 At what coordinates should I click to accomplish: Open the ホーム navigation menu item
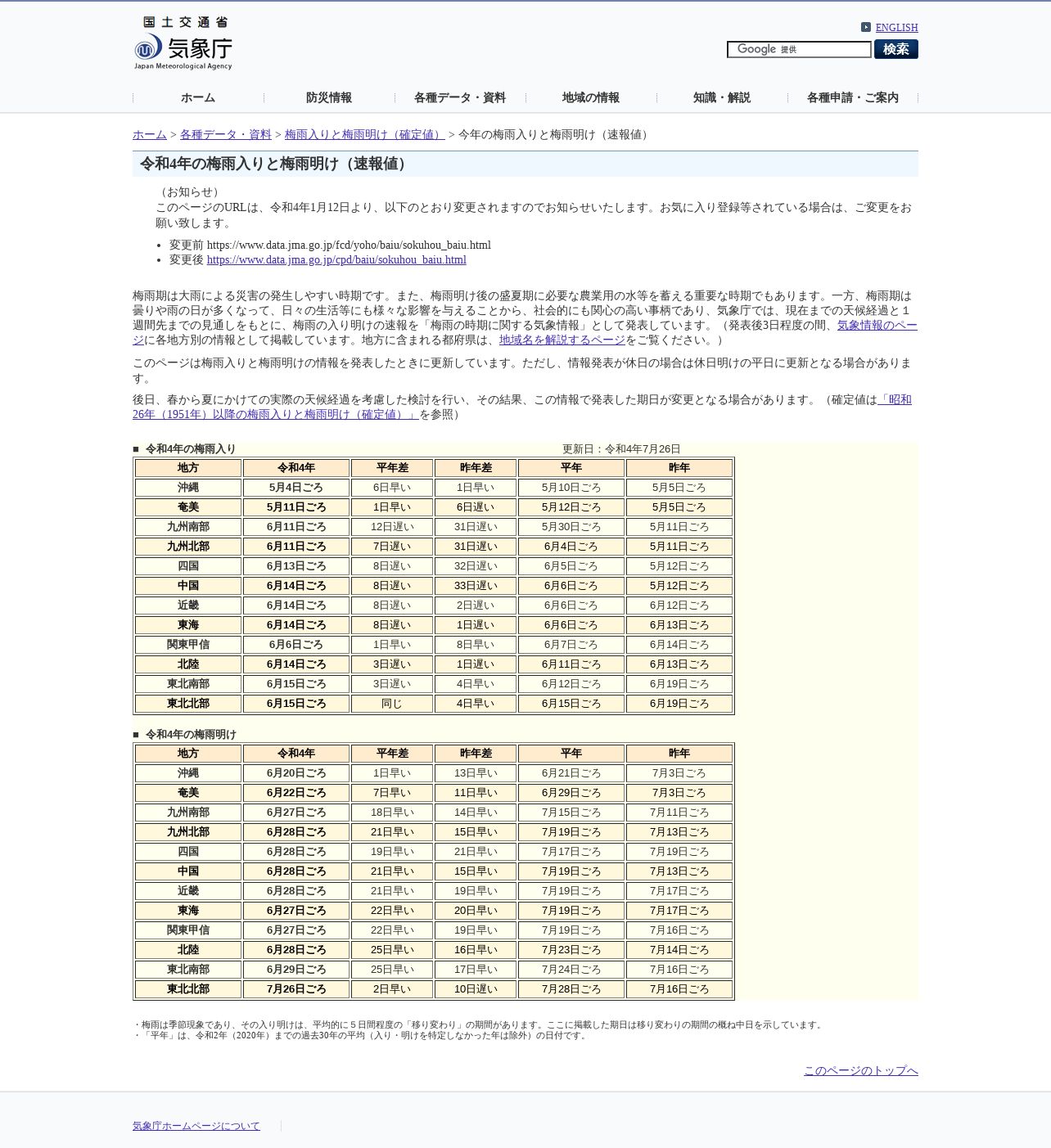click(x=198, y=97)
